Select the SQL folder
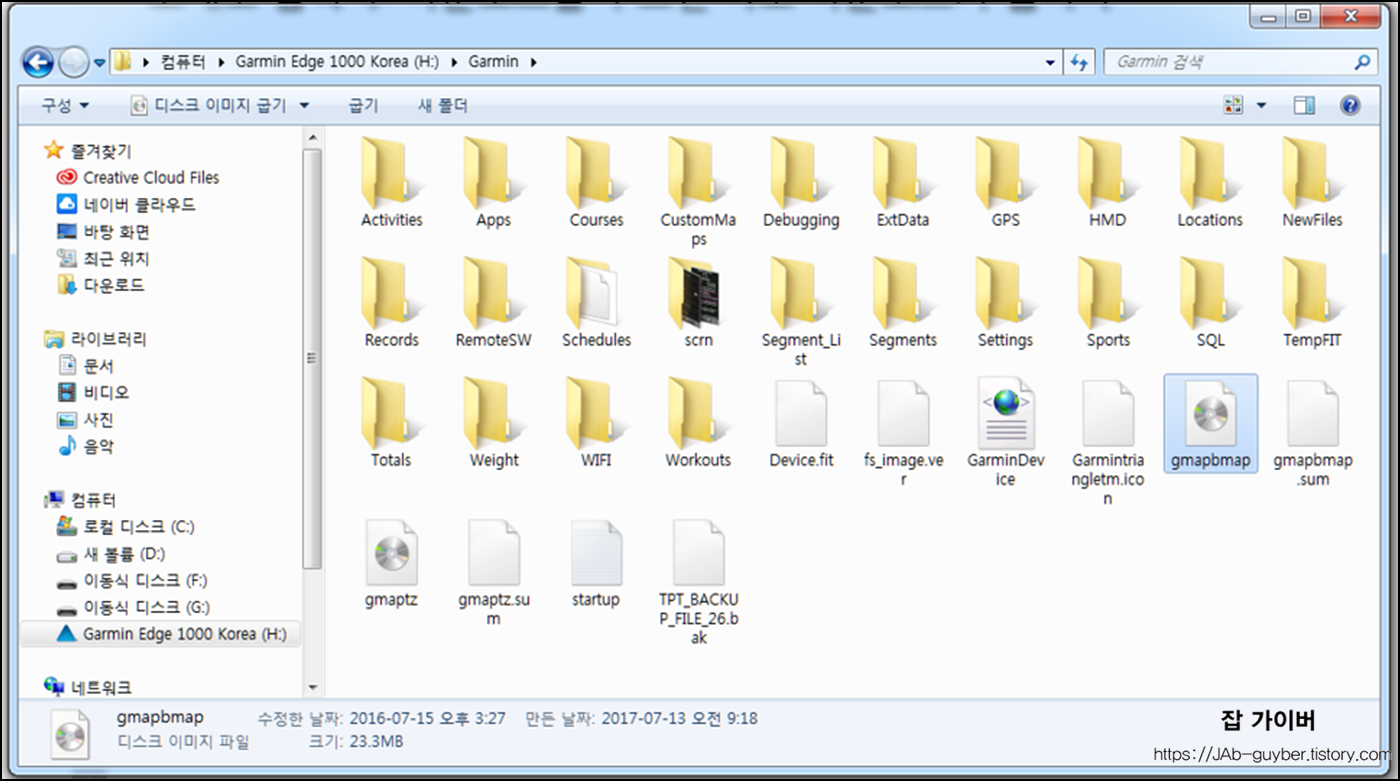 pos(1210,304)
